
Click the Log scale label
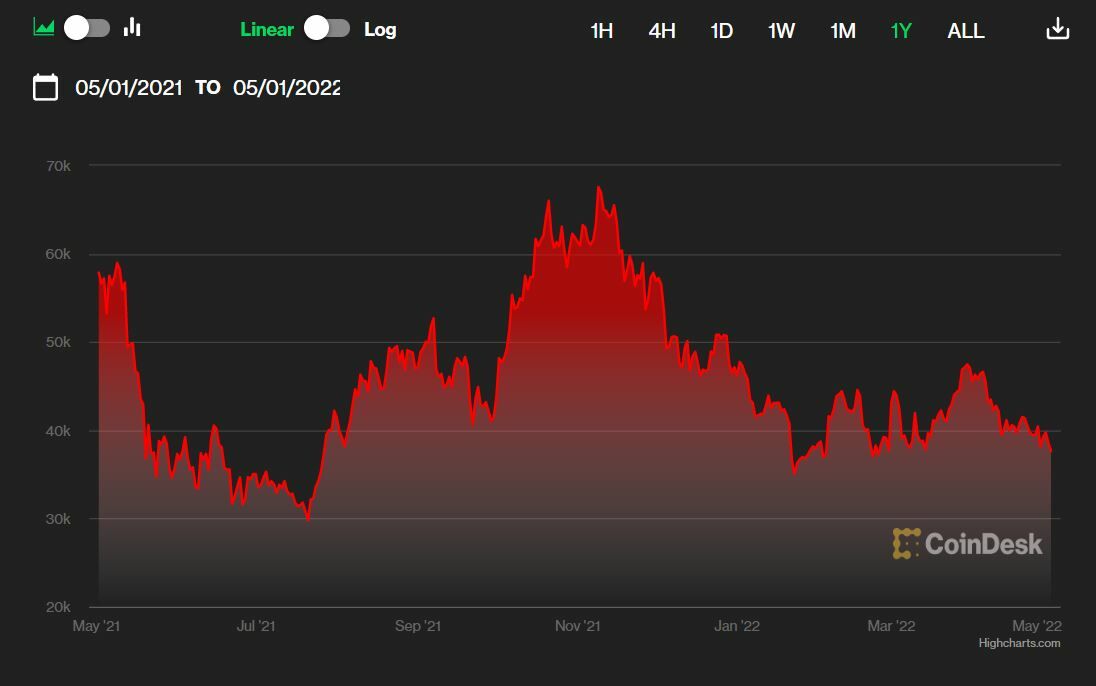point(380,29)
